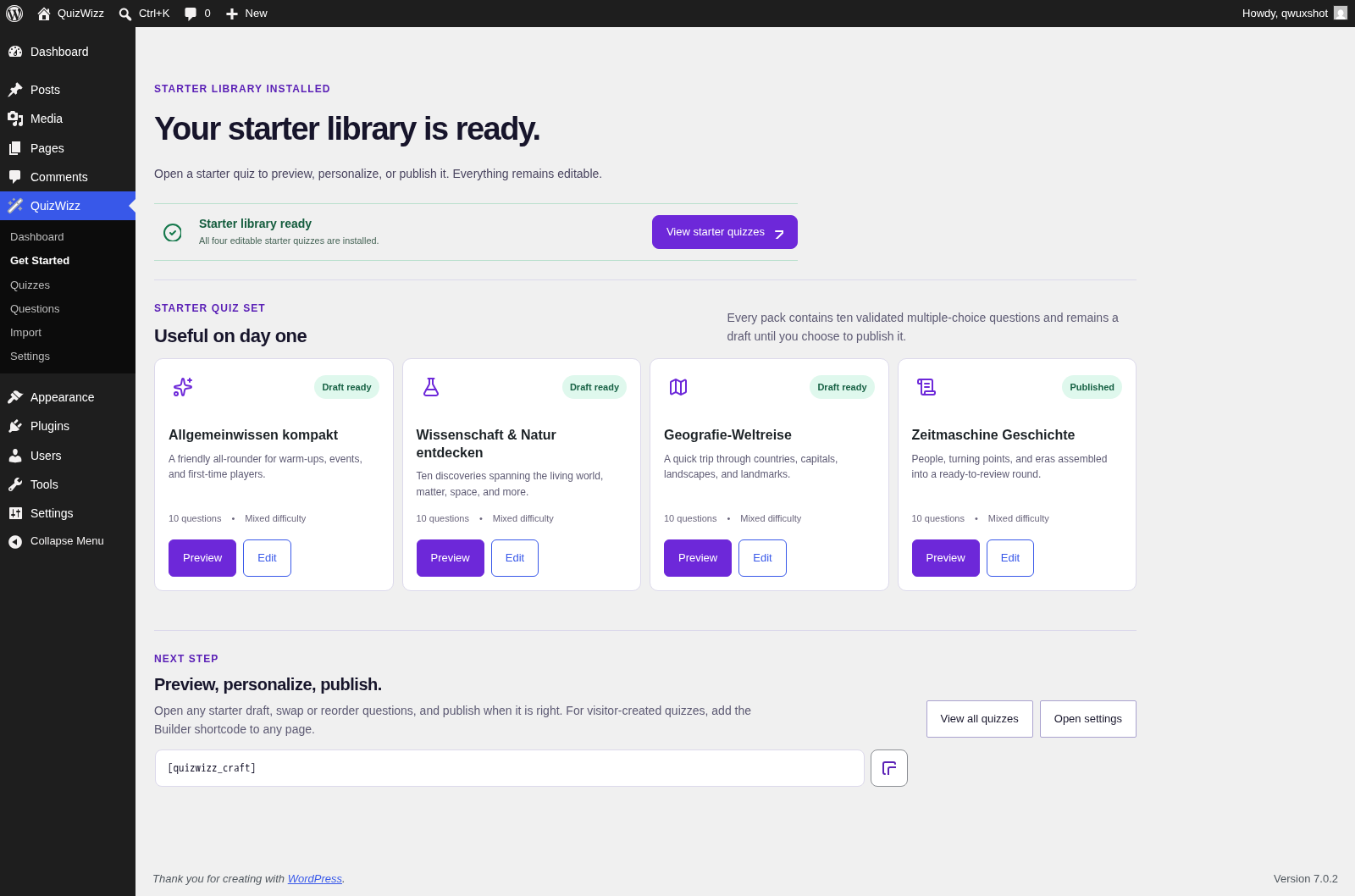Screen dimensions: 1355x896
Task: Click Geografie-Weltreise card title
Action: [x=727, y=434]
